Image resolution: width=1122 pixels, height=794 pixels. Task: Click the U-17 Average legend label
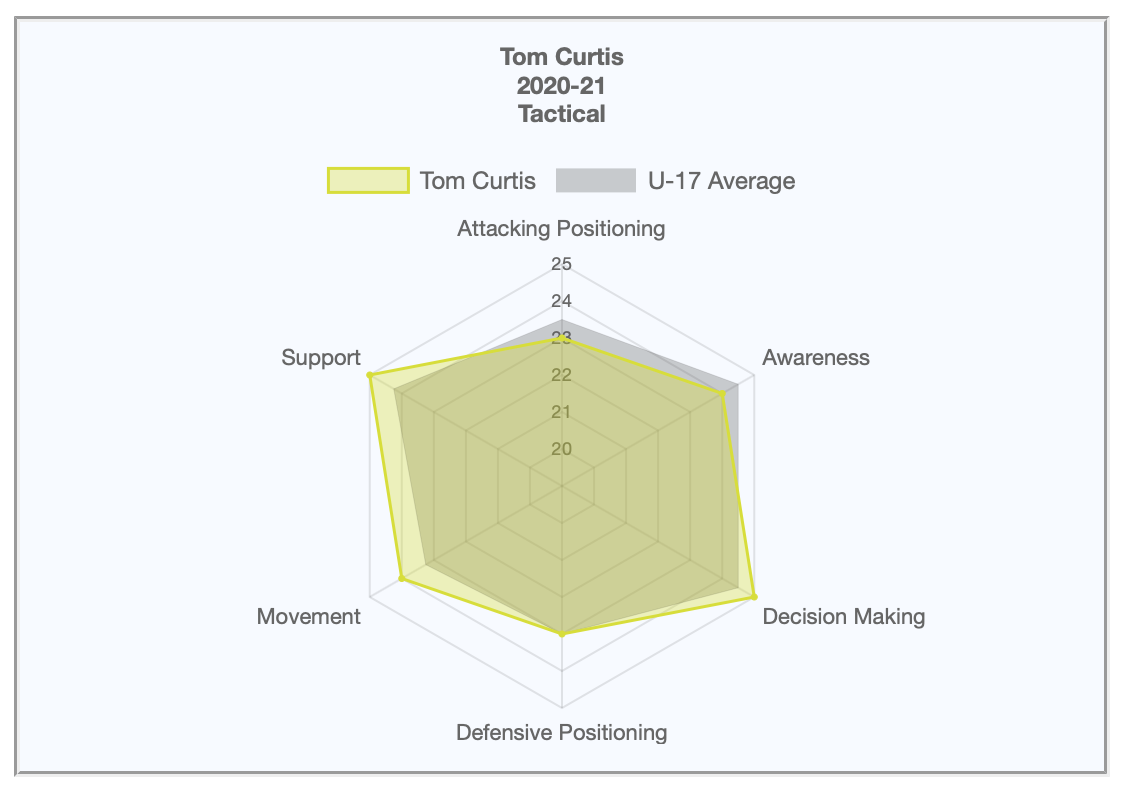tap(721, 181)
